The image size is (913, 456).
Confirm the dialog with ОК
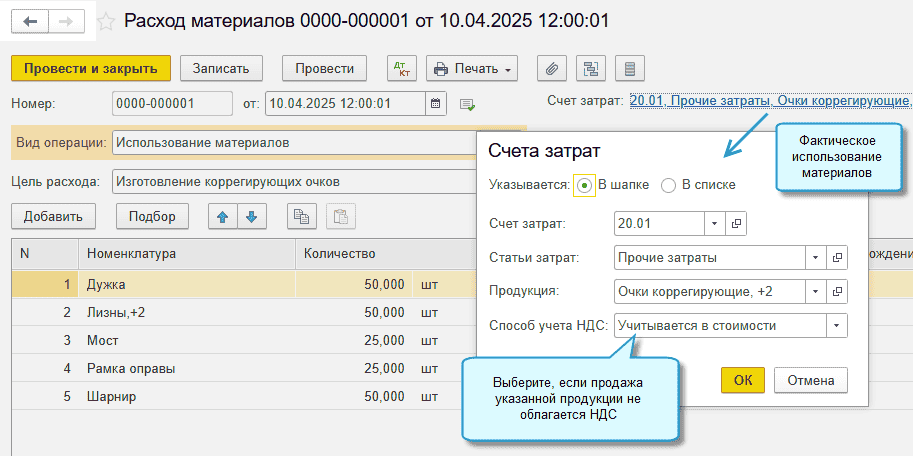point(742,380)
